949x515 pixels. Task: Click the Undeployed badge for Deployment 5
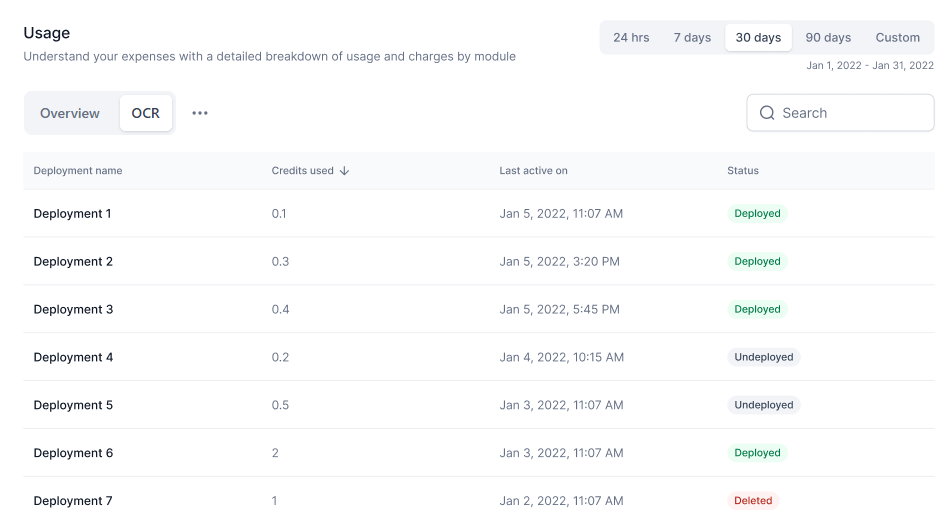764,405
